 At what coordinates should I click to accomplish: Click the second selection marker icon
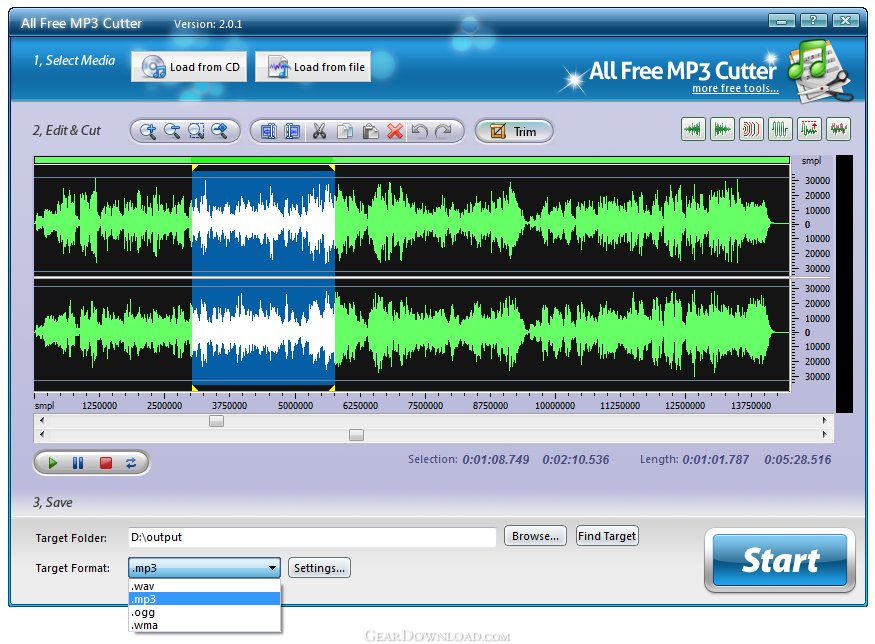coord(292,131)
